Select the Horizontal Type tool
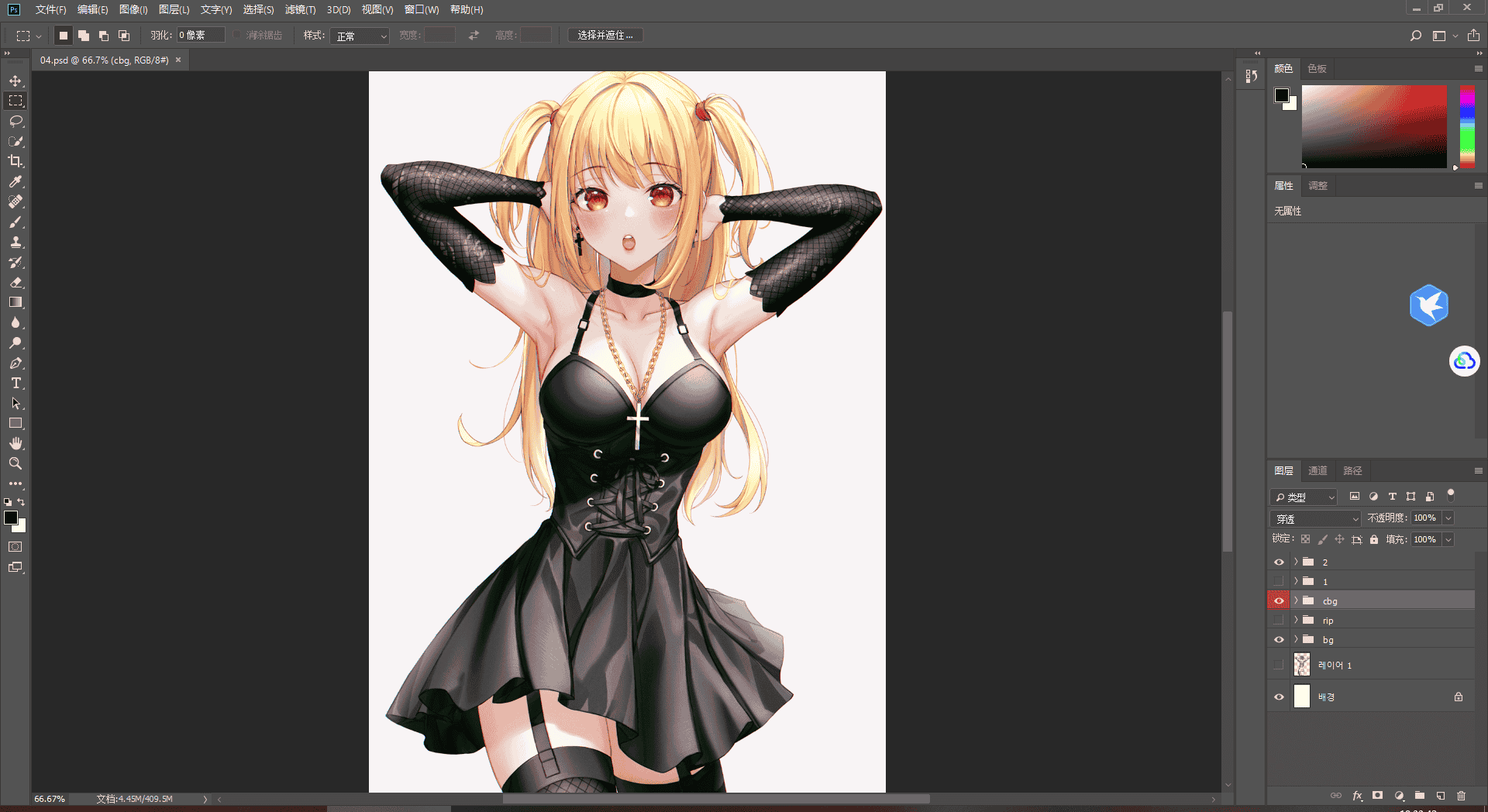The image size is (1488, 812). click(15, 383)
